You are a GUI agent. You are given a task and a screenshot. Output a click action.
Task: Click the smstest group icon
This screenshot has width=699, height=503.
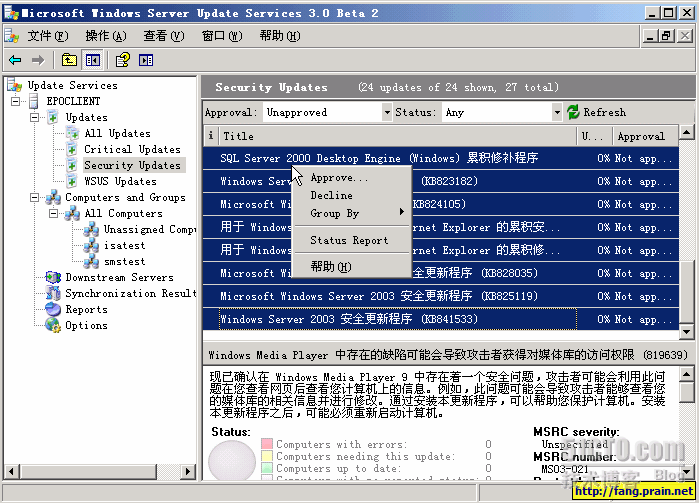click(x=91, y=261)
